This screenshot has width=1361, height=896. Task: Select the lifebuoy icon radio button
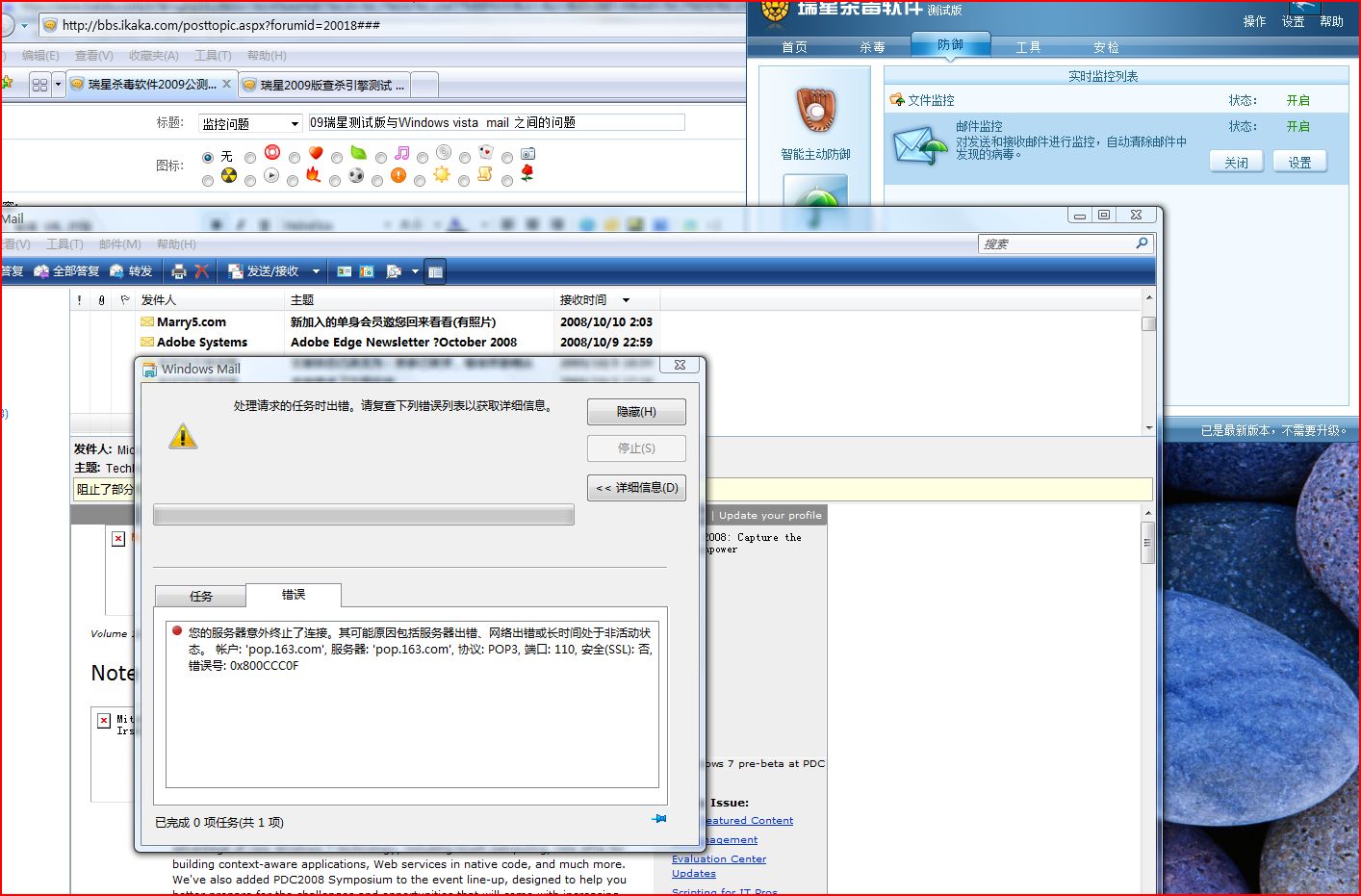(x=250, y=157)
